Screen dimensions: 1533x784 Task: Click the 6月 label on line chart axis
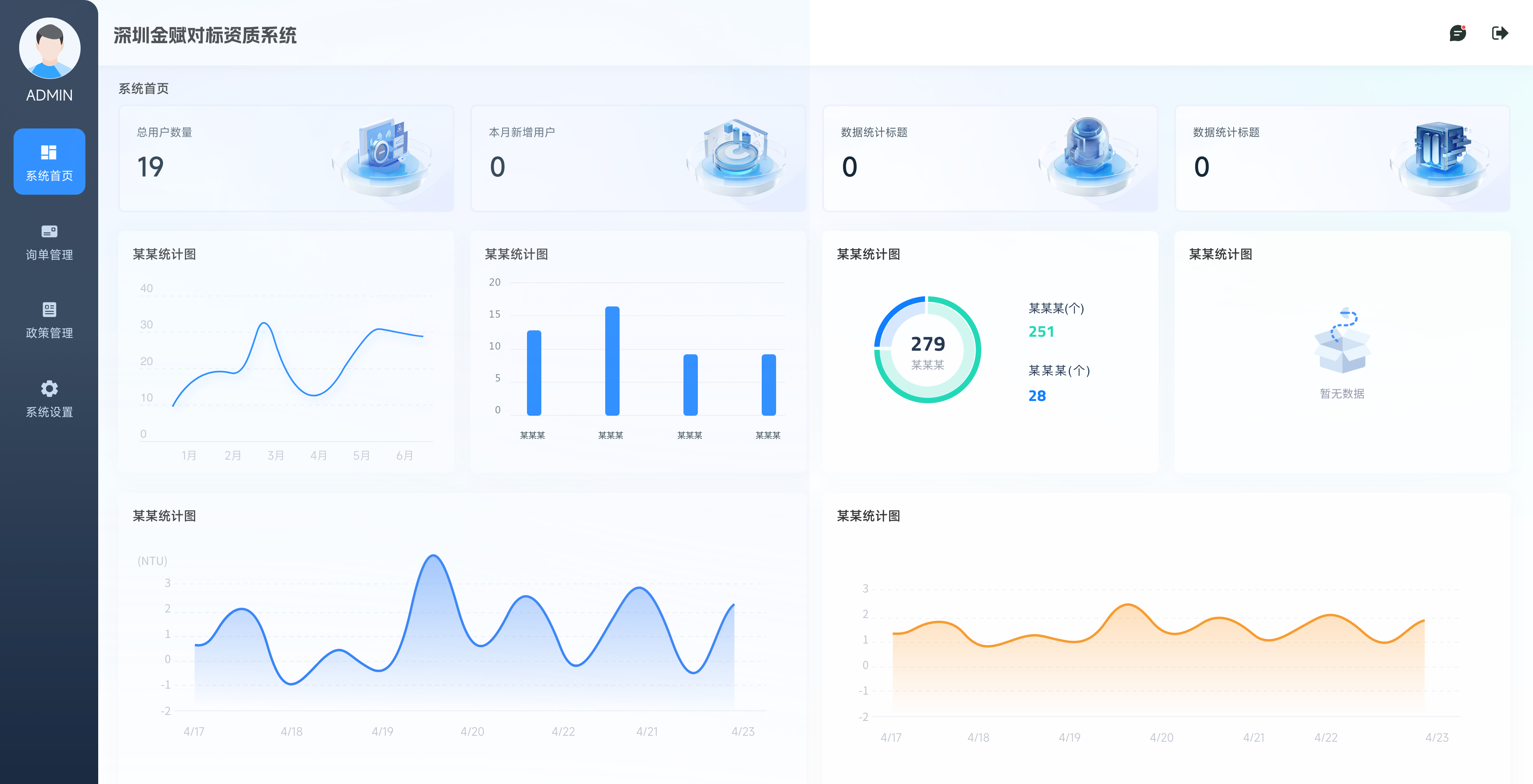pyautogui.click(x=405, y=455)
